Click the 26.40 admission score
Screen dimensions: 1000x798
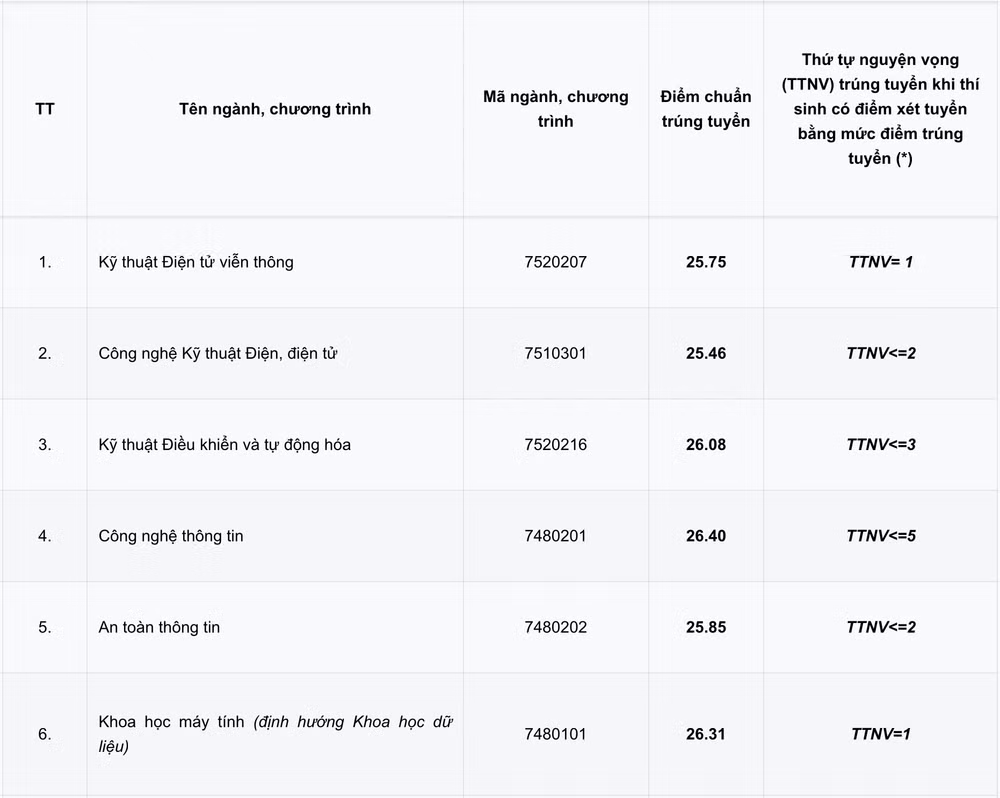click(x=706, y=536)
